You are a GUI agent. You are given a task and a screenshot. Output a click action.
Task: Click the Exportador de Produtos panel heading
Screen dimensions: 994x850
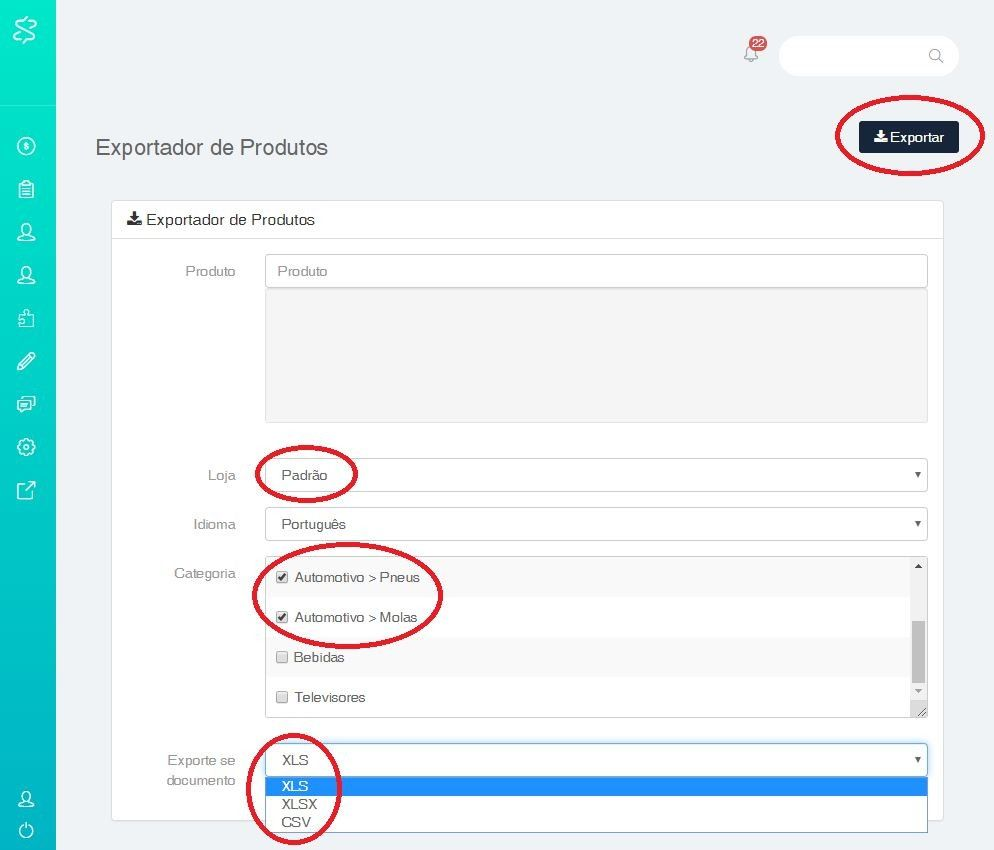click(x=221, y=220)
